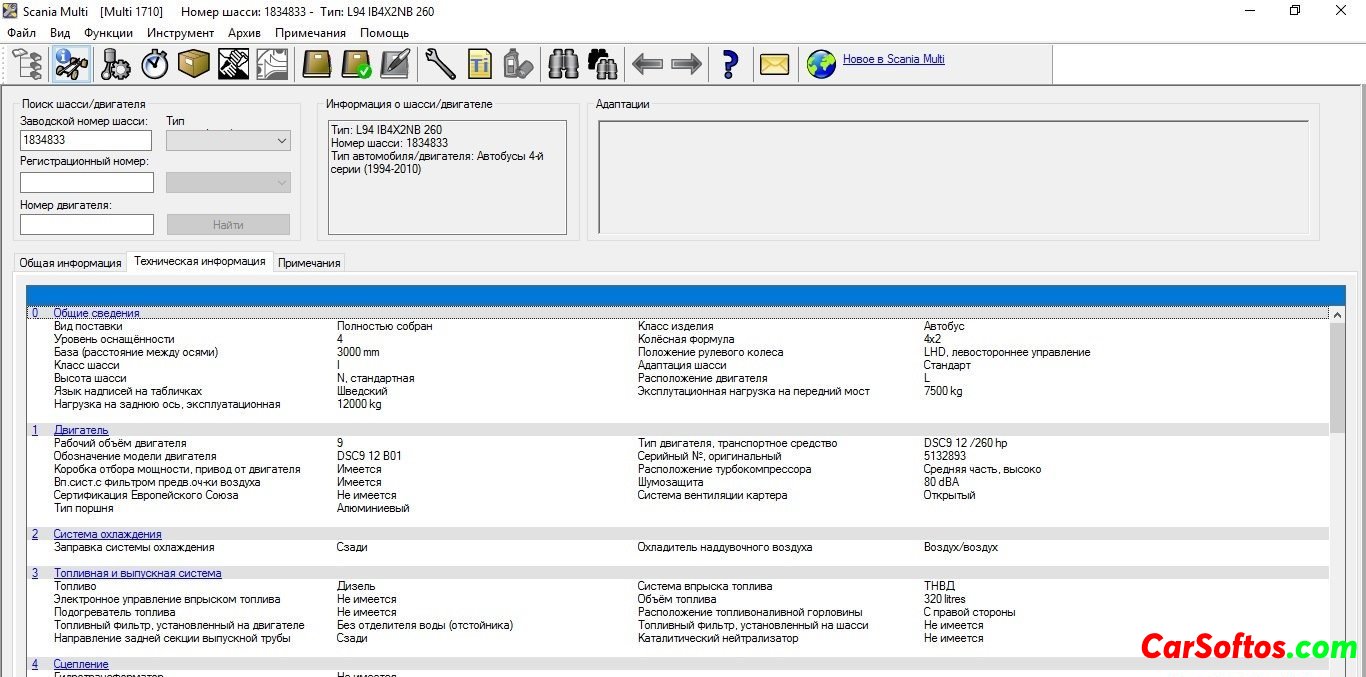This screenshot has height=677, width=1366.
Task: Click the Двигатель section link
Action: click(81, 430)
